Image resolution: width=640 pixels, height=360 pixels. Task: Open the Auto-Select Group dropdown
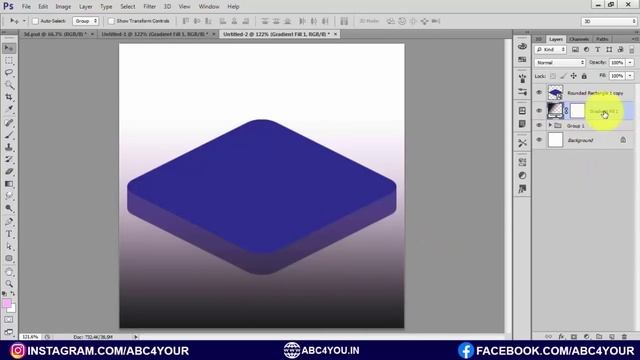(85, 21)
